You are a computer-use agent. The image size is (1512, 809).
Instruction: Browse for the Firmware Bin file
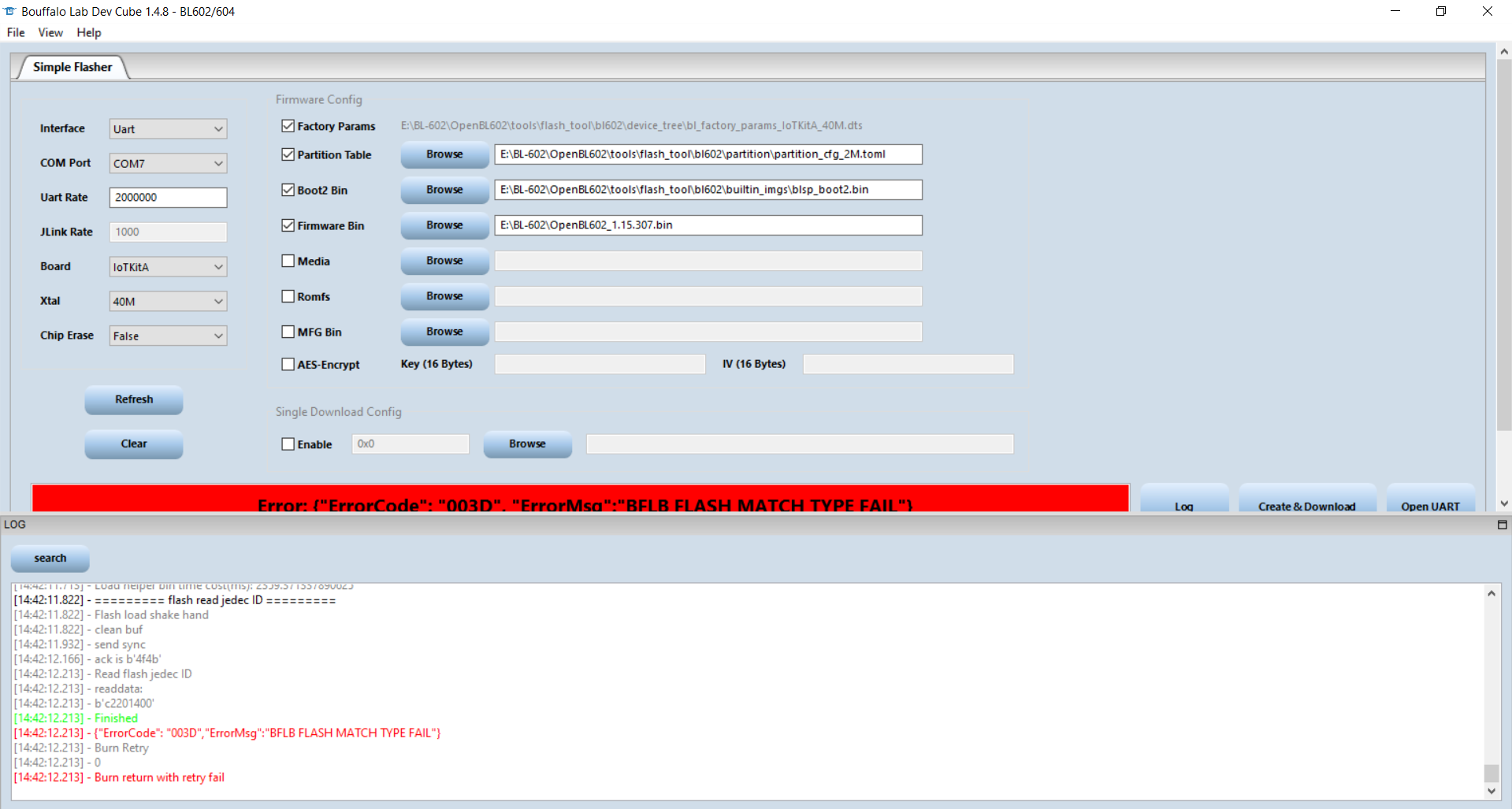point(444,225)
